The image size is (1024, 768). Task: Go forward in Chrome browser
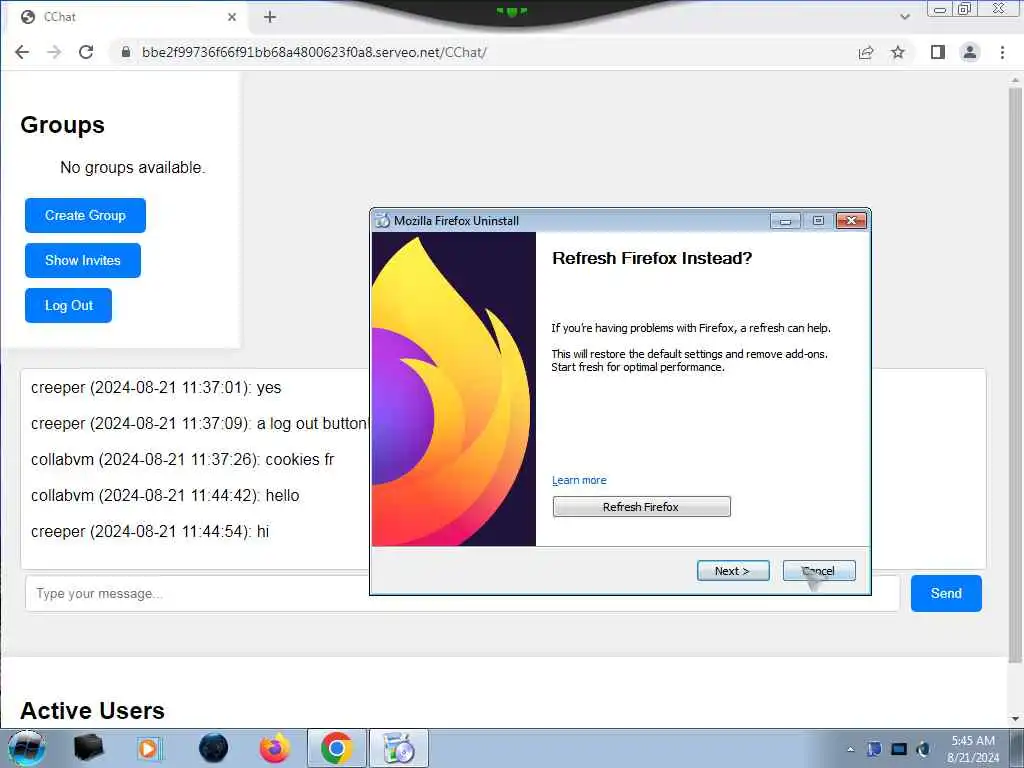tap(54, 52)
